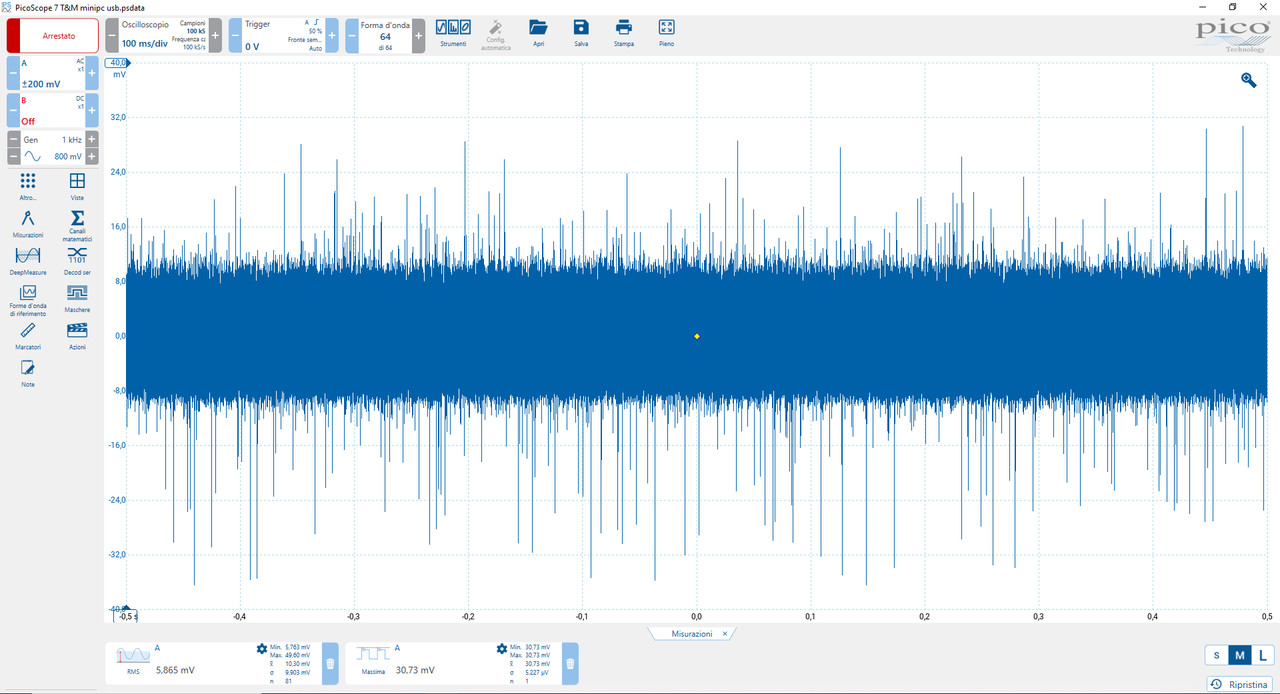The image size is (1280, 694).
Task: Open channel B Off options
Action: [x=53, y=111]
